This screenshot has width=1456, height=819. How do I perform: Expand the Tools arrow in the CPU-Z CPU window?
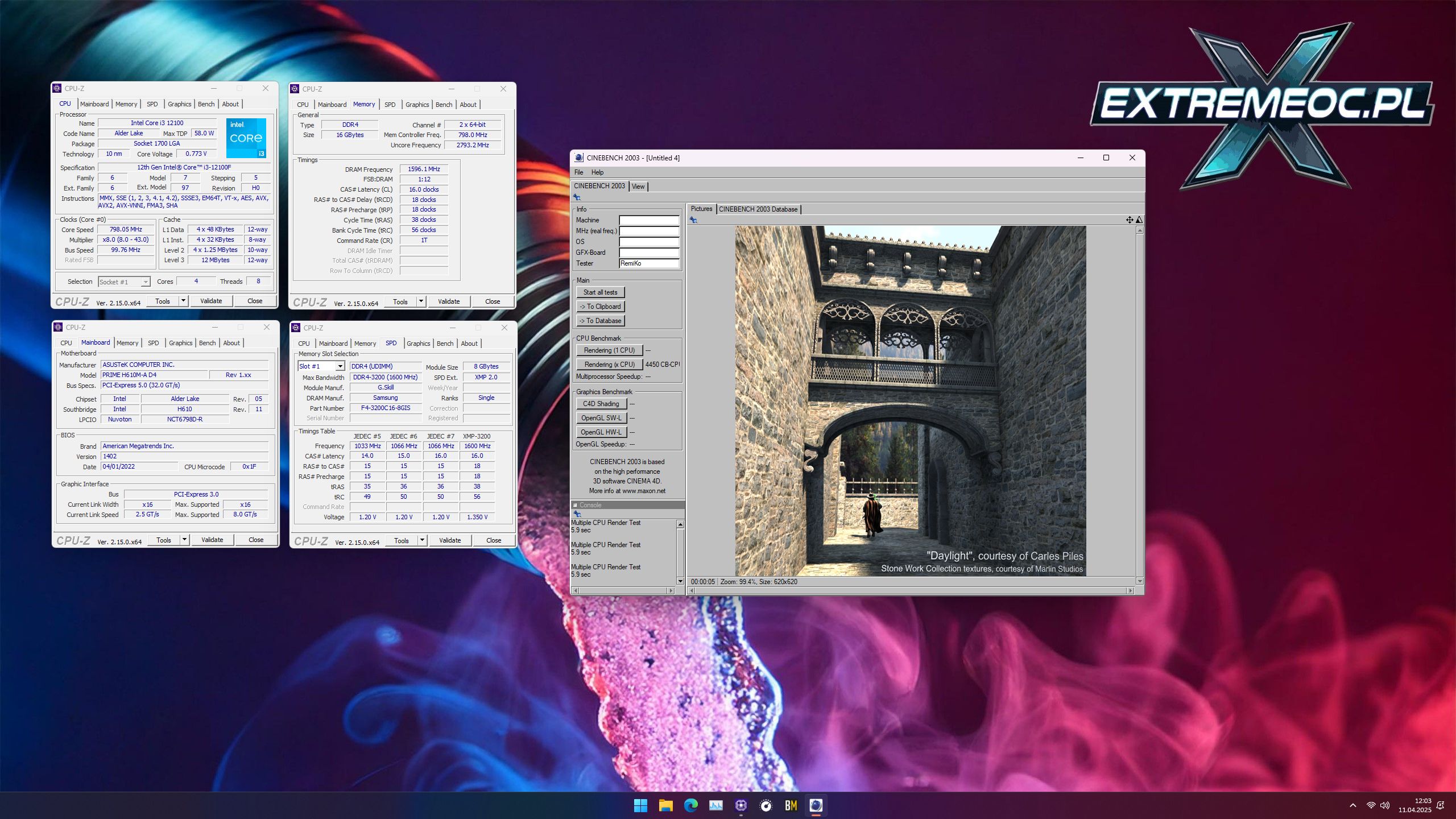183,301
